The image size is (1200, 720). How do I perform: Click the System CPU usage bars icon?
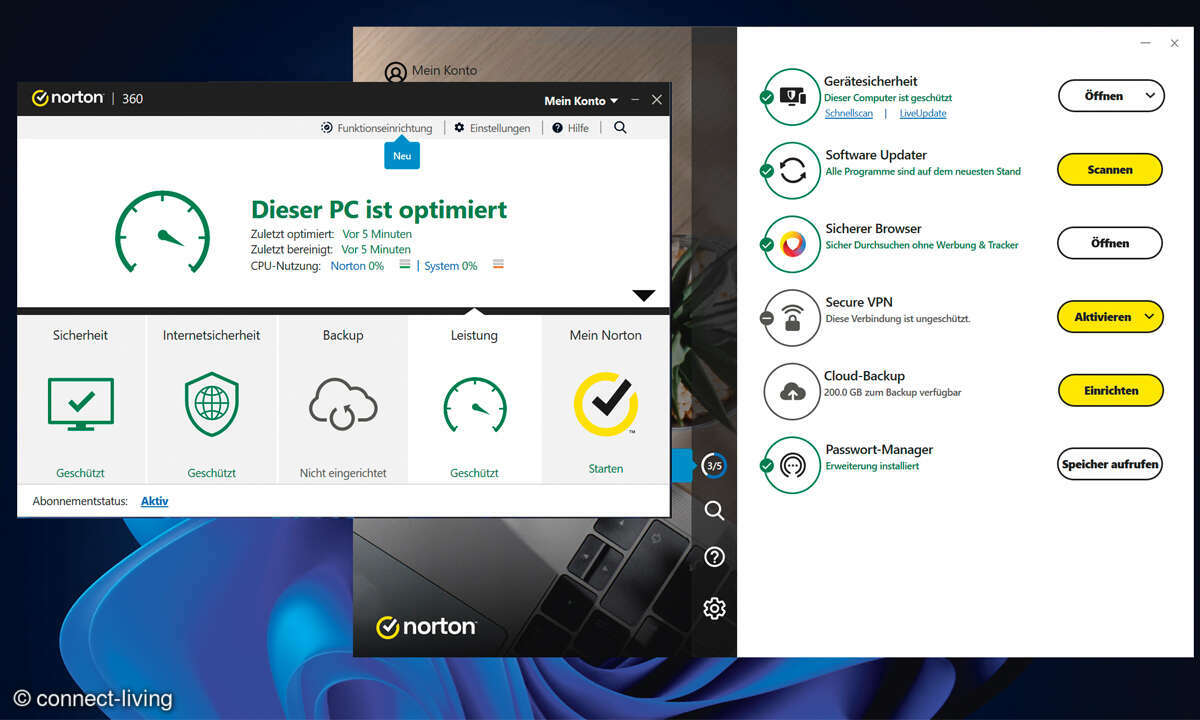click(498, 265)
